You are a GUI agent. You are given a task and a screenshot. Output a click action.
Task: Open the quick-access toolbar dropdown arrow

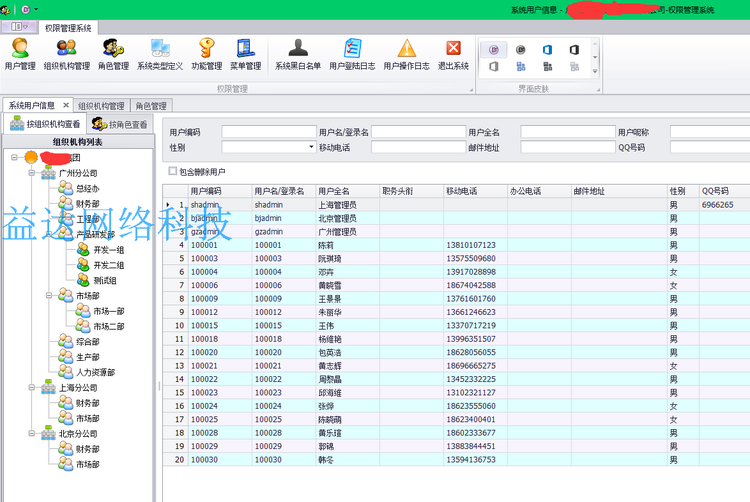(36, 9)
